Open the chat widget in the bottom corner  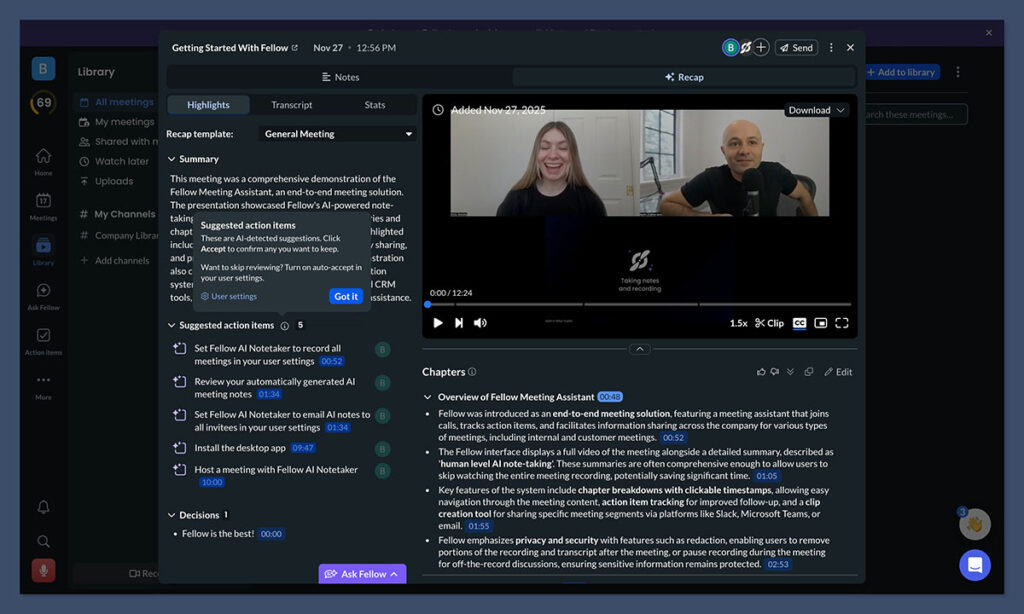(975, 565)
